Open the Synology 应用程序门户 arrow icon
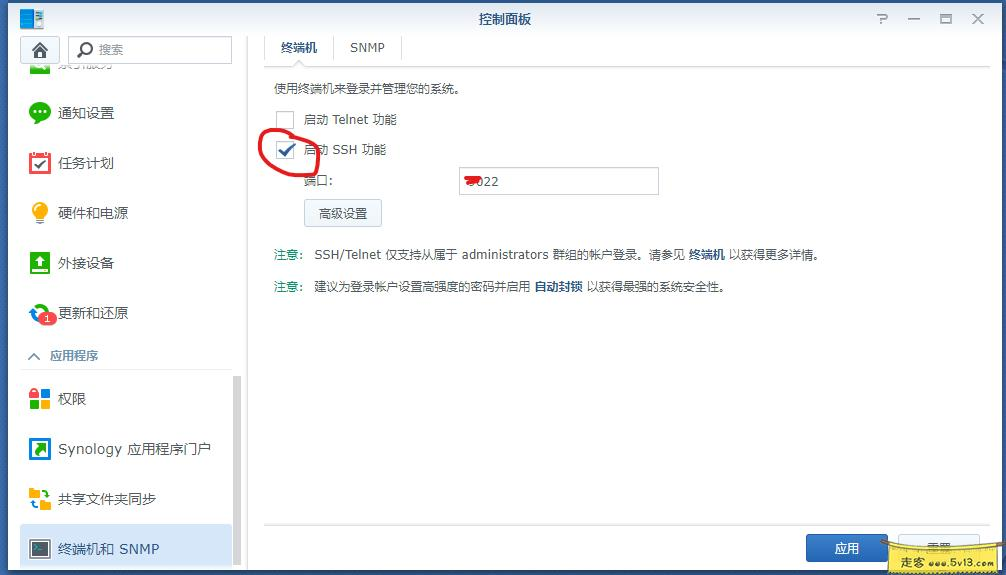Viewport: 1006px width, 575px height. tap(40, 449)
